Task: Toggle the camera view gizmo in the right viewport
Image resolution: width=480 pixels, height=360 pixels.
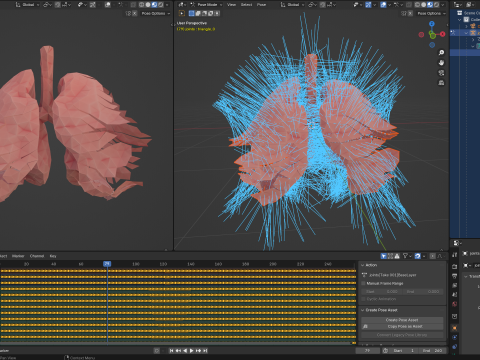Action: (441, 73)
